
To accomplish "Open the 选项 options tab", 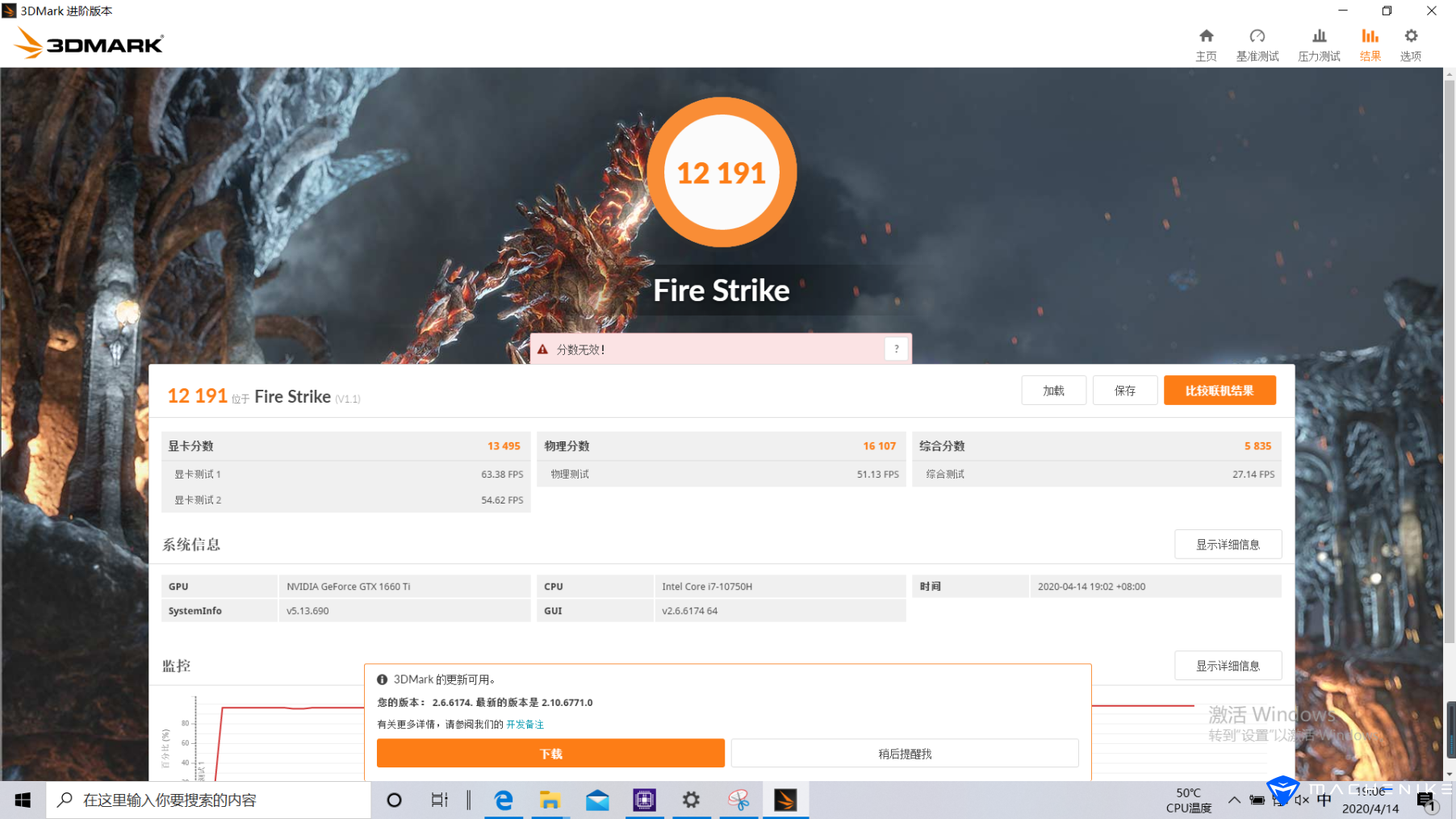I will click(1411, 45).
